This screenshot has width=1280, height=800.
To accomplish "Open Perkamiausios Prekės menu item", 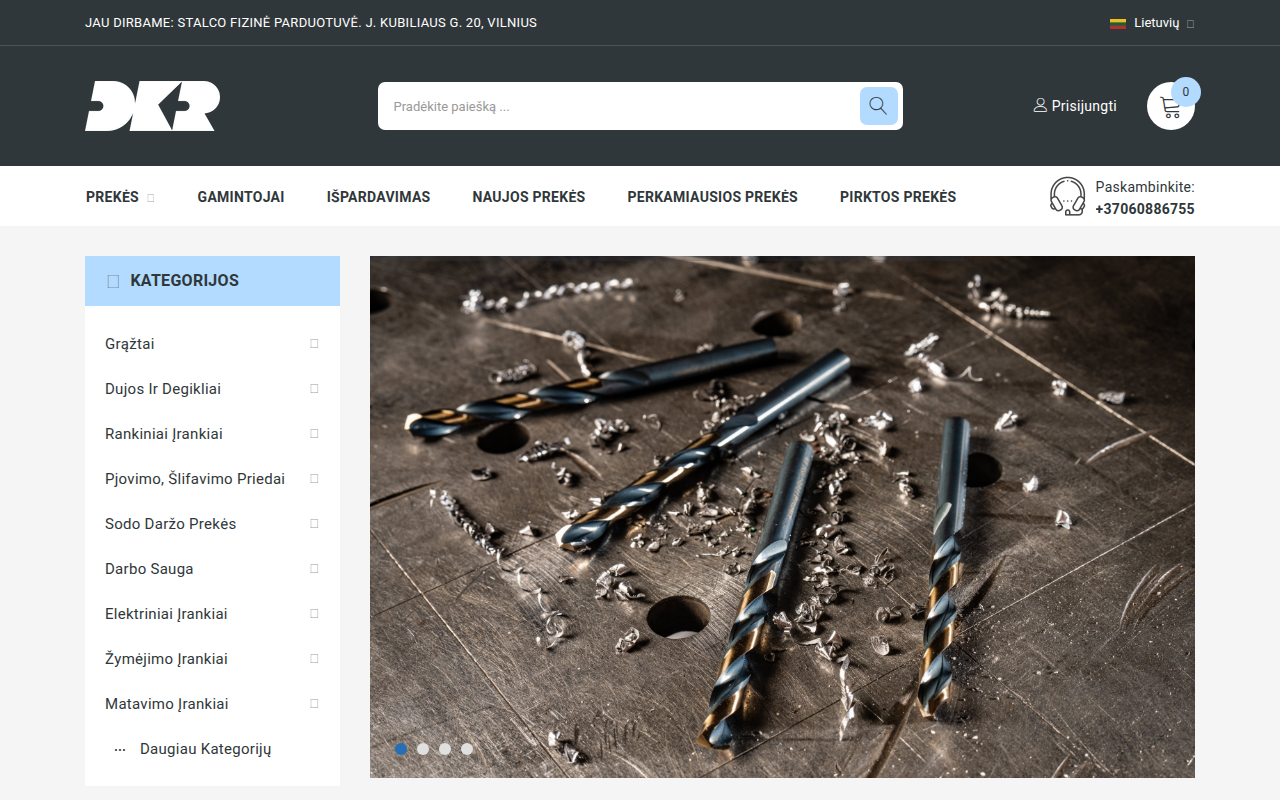I will [x=713, y=197].
